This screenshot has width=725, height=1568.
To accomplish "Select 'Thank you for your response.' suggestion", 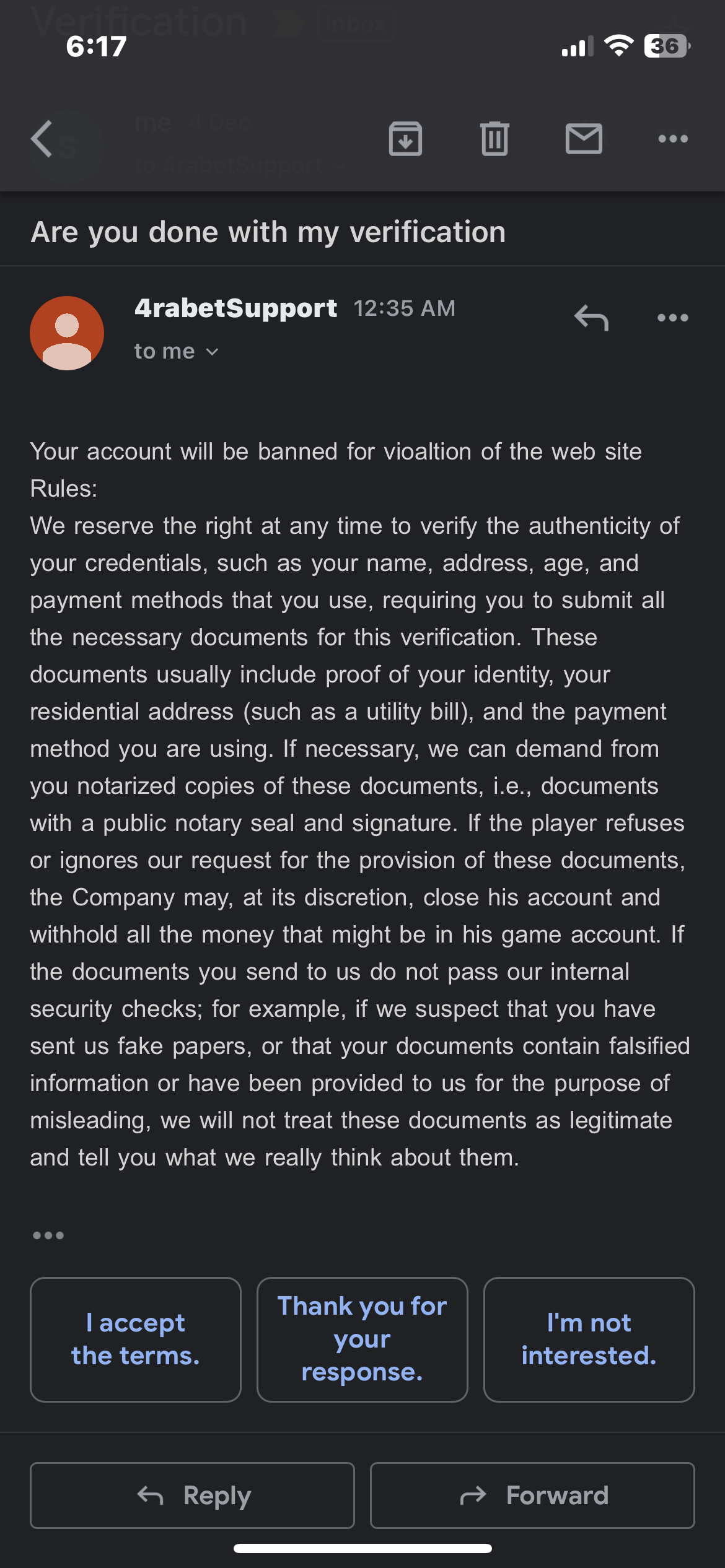I will point(362,1339).
